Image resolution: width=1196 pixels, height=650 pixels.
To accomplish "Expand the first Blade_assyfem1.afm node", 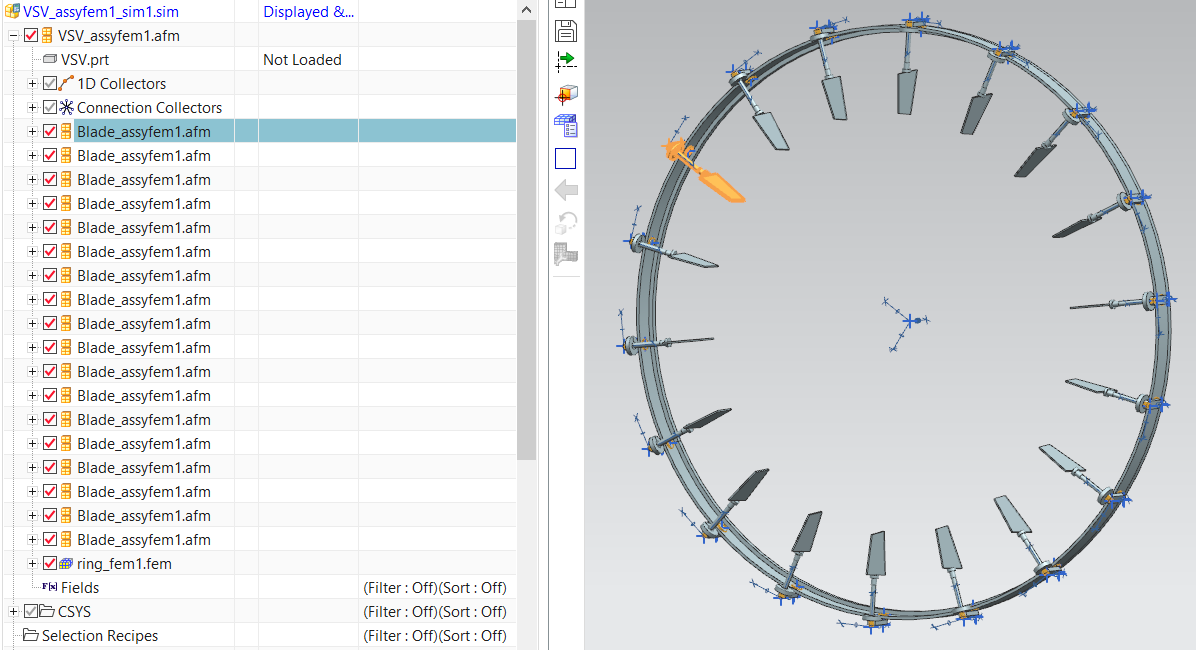I will pyautogui.click(x=32, y=130).
